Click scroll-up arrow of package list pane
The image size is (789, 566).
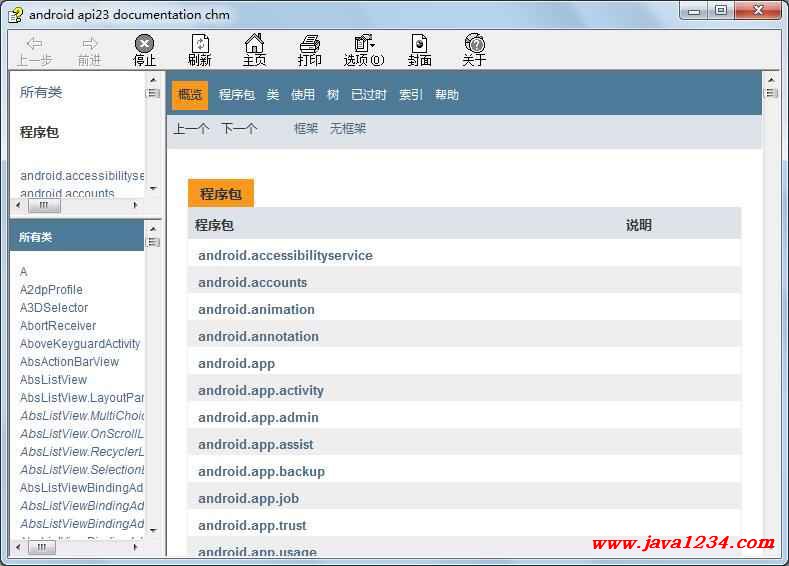click(x=153, y=79)
